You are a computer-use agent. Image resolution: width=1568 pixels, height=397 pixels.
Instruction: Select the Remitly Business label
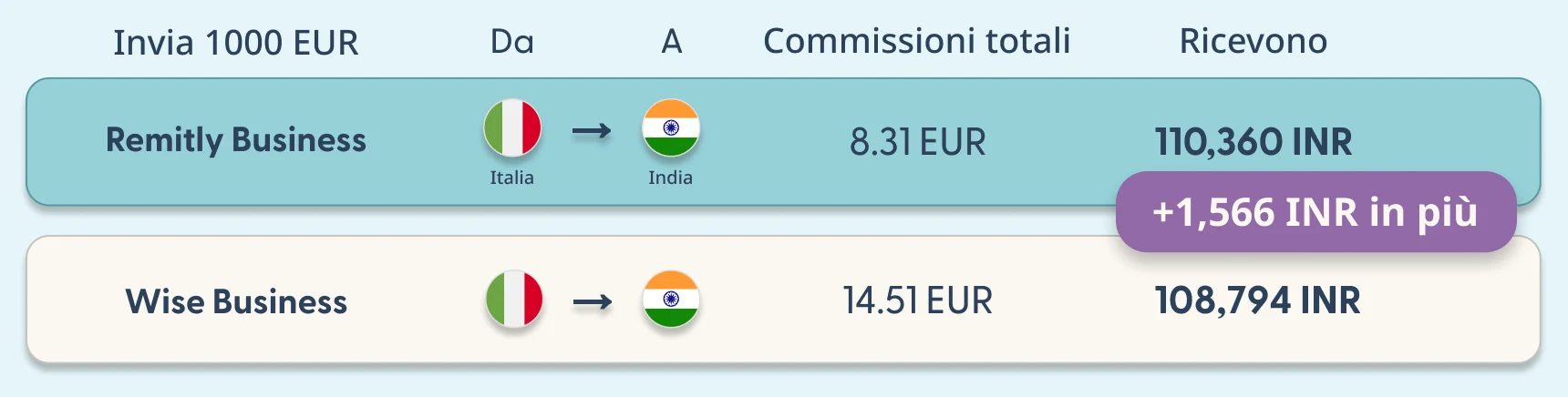(236, 140)
